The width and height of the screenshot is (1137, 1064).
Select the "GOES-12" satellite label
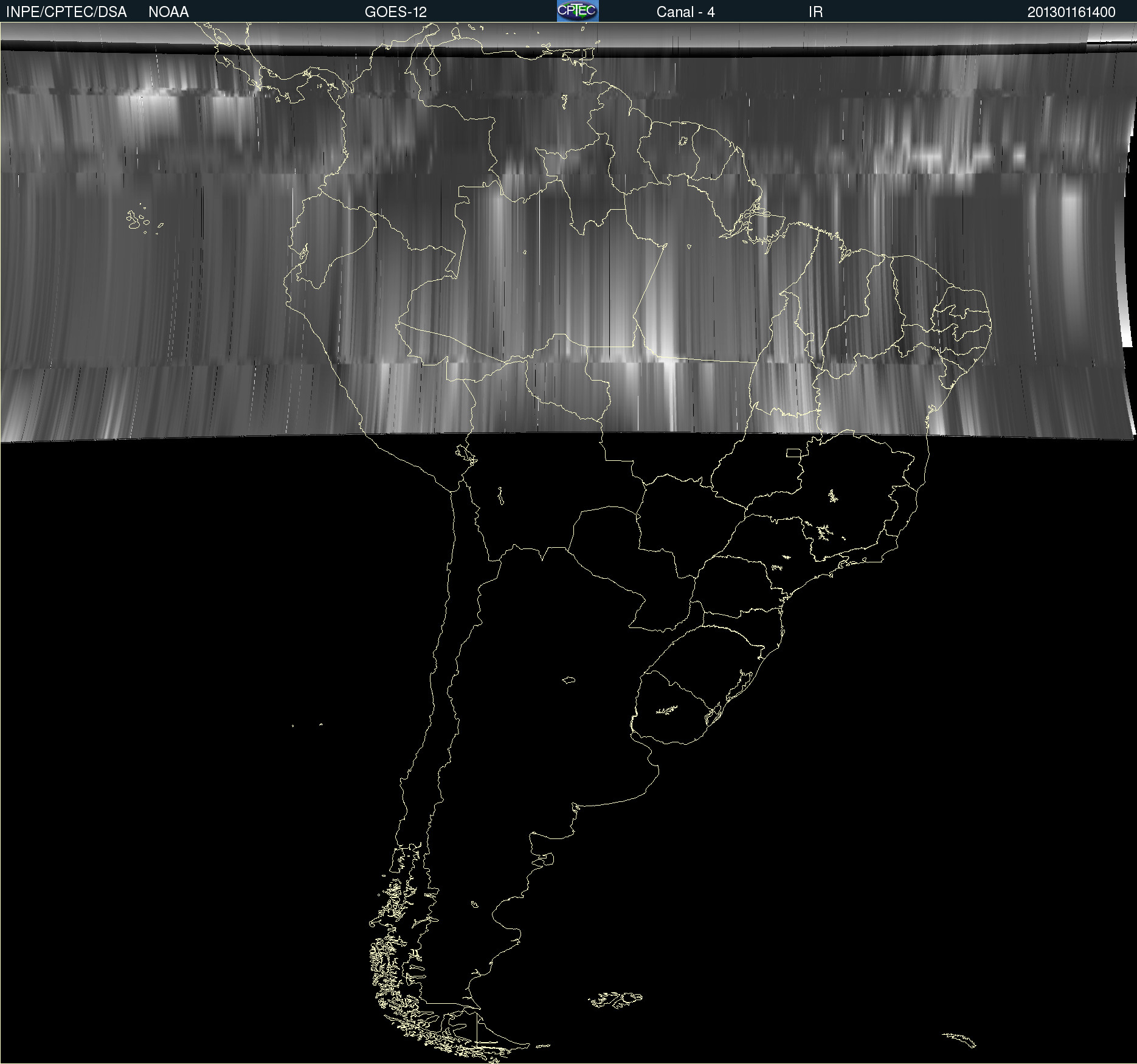point(396,12)
